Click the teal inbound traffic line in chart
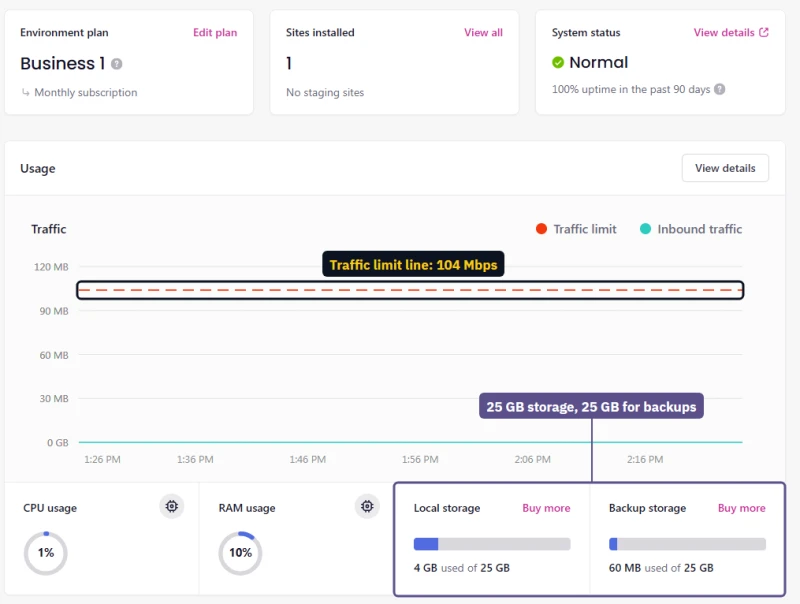Screen dimensions: 800x604 click(x=410, y=442)
